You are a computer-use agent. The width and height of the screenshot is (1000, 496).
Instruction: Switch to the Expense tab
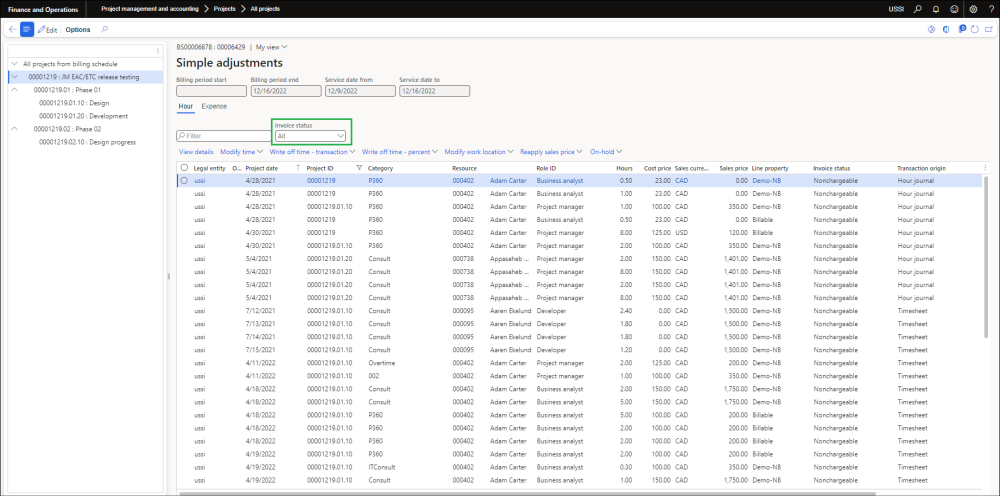214,106
